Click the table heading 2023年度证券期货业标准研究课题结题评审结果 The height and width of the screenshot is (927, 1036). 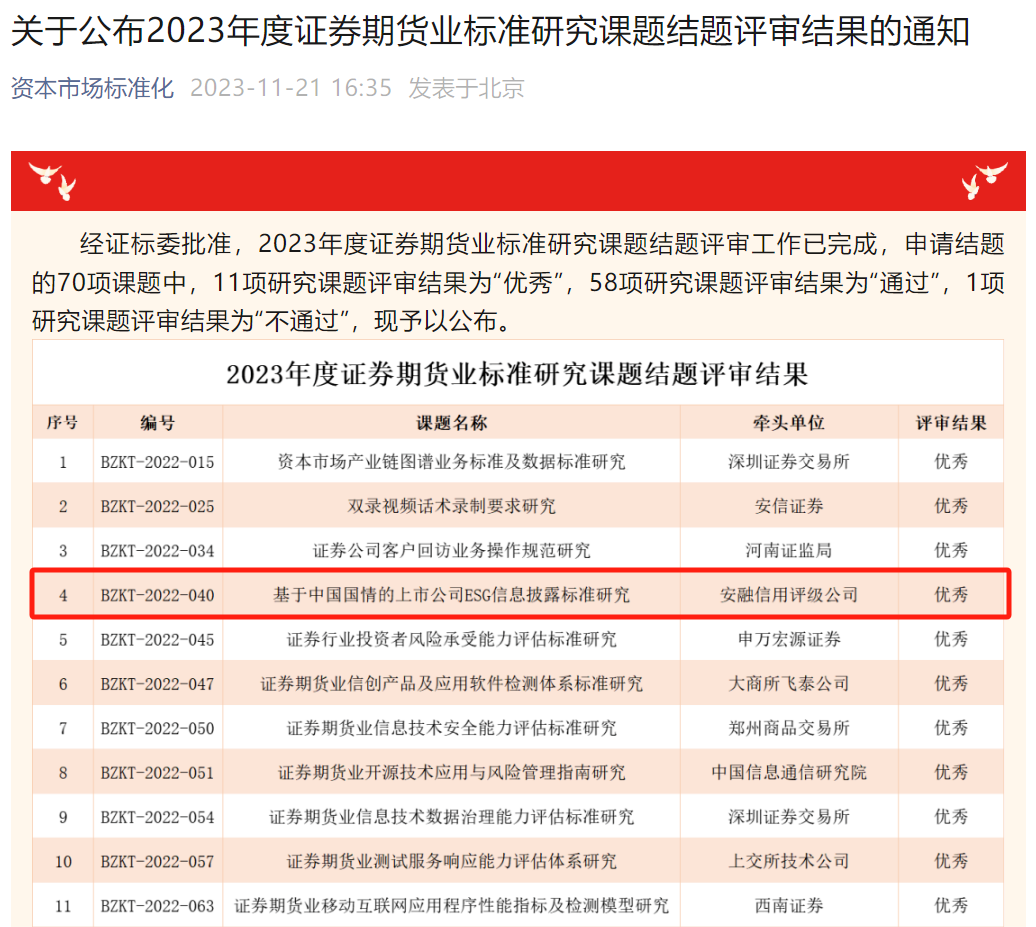517,375
